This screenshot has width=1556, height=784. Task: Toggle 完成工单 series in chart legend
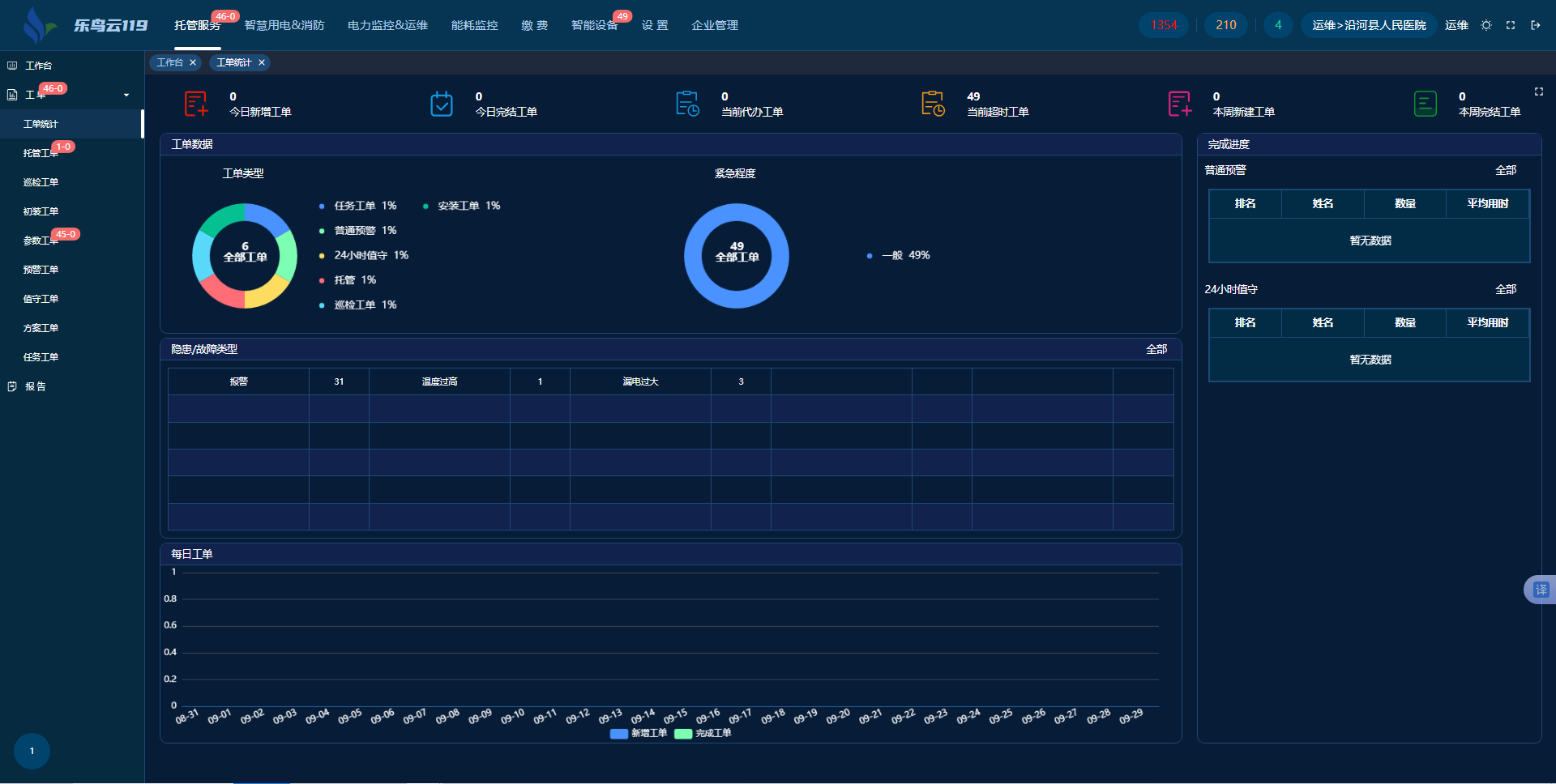tap(703, 733)
